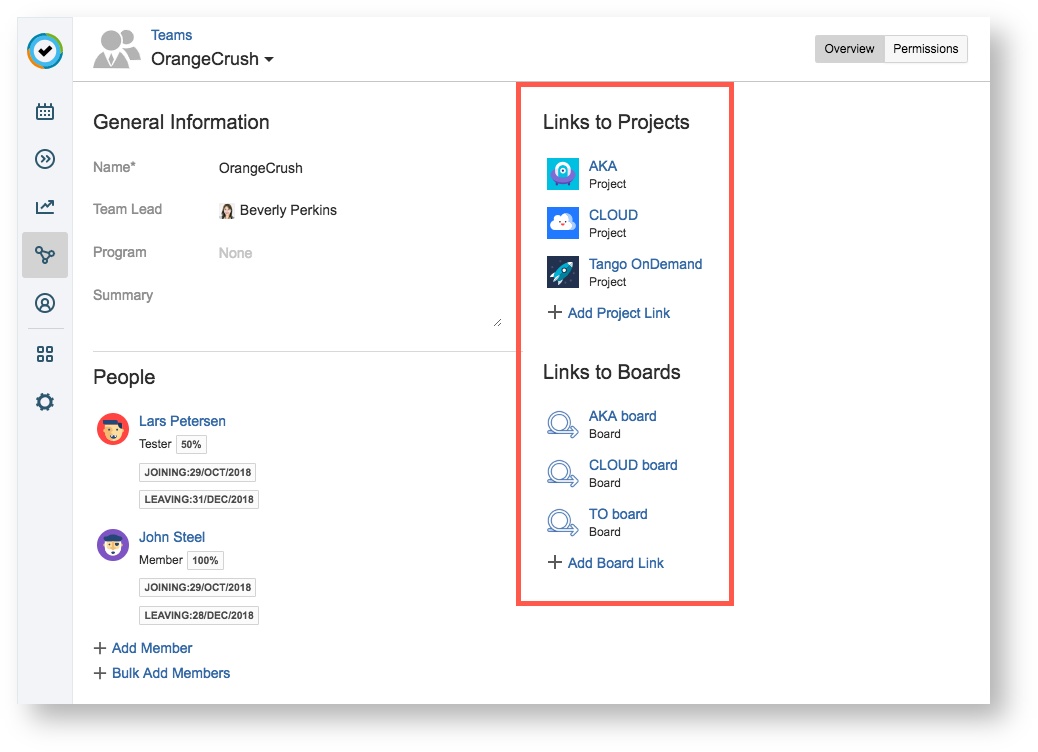Image resolution: width=1038 pixels, height=752 pixels.
Task: Click Lars Petersen's 50% availability badge
Action: [191, 444]
